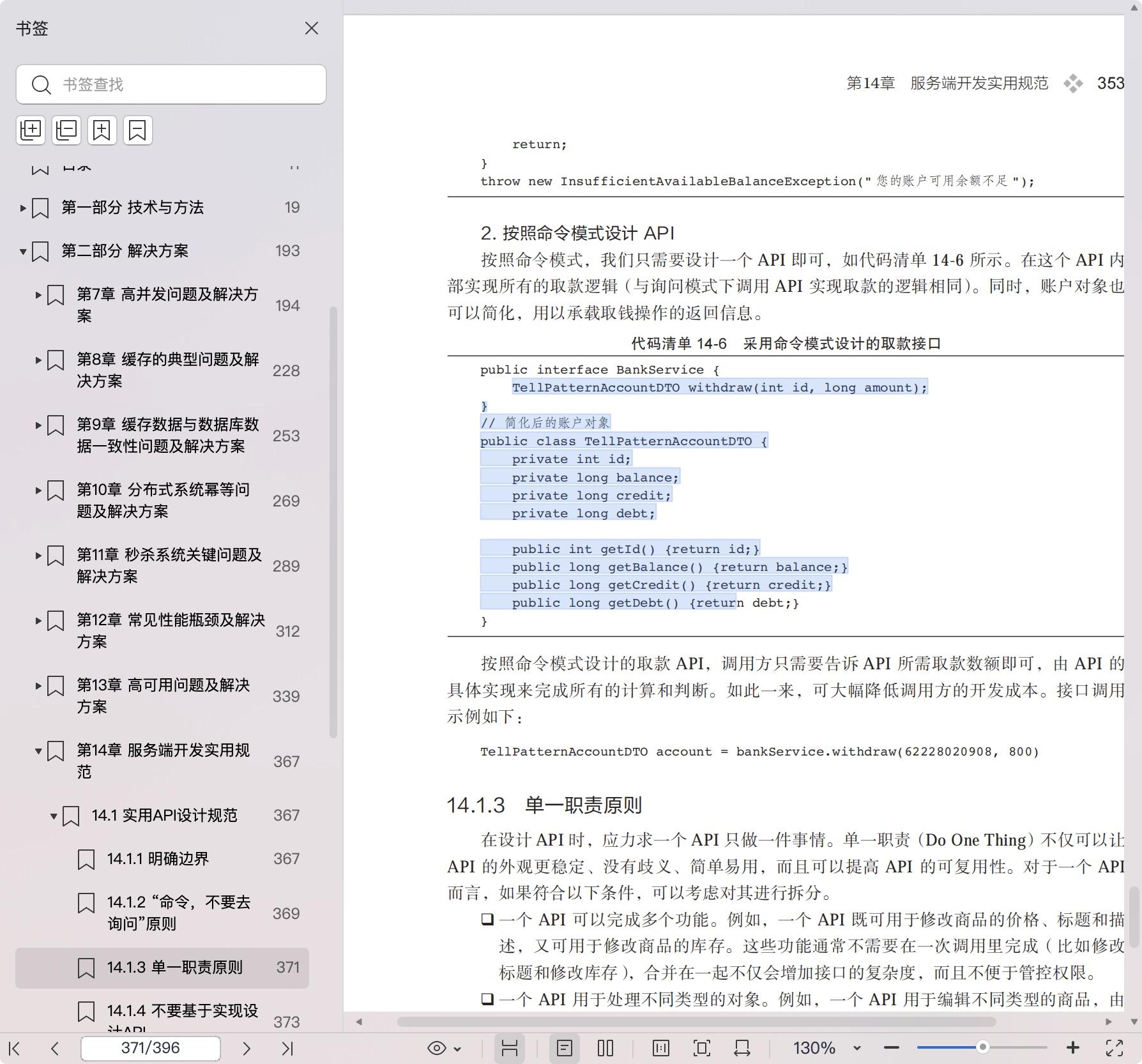Jump to 第12章 常见性能瓶颈及解决方案

click(x=171, y=630)
